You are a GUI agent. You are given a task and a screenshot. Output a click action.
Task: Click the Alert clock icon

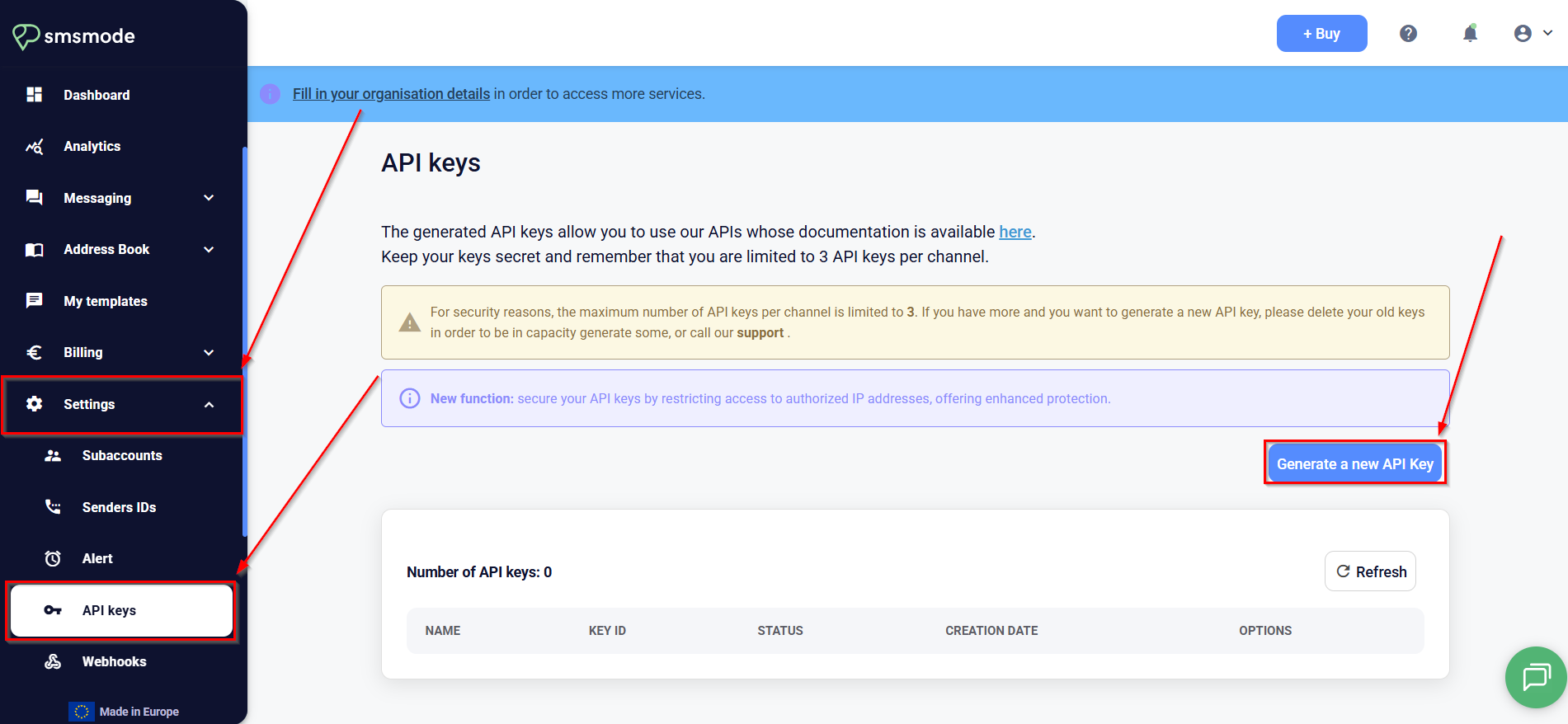53,559
